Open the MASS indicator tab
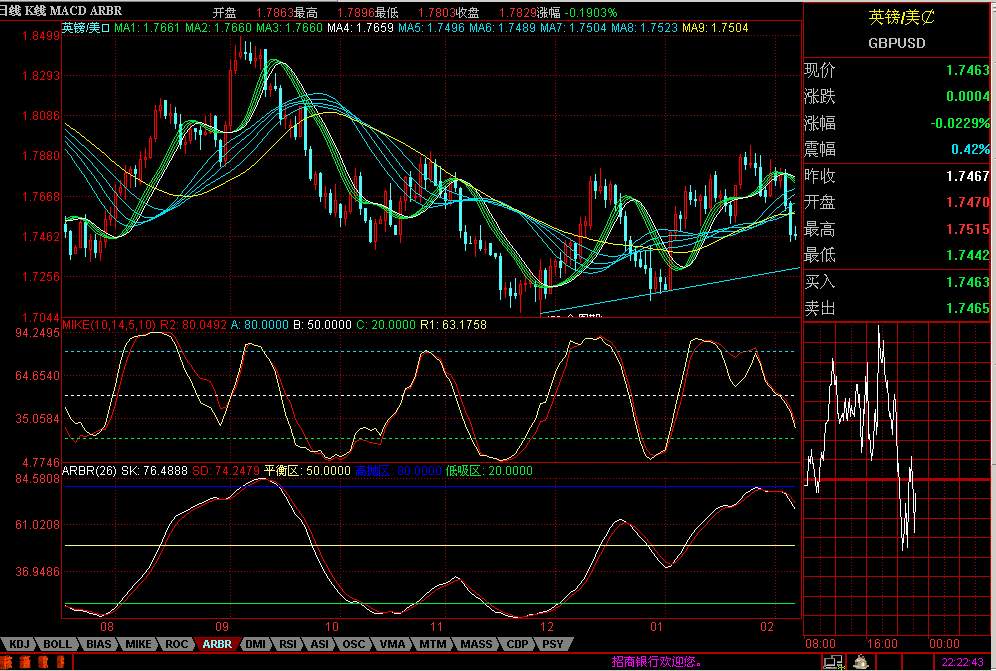This screenshot has height=671, width=996. click(476, 644)
